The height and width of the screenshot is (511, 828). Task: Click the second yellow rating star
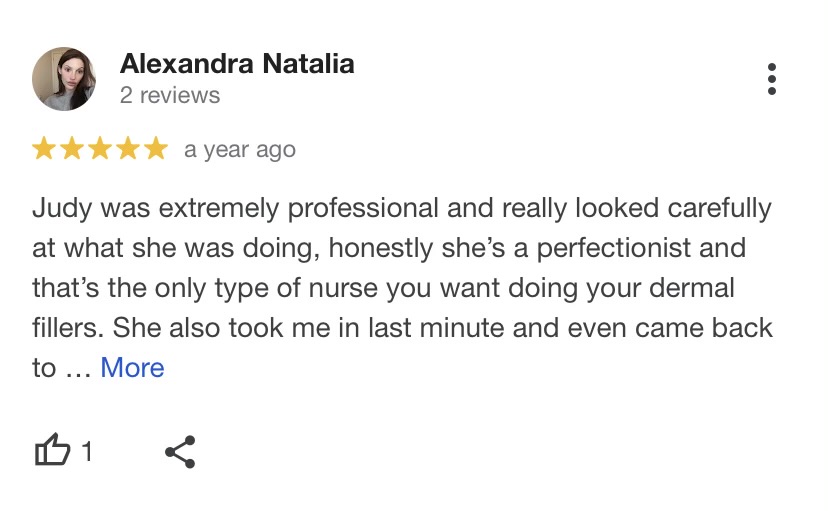pos(72,148)
